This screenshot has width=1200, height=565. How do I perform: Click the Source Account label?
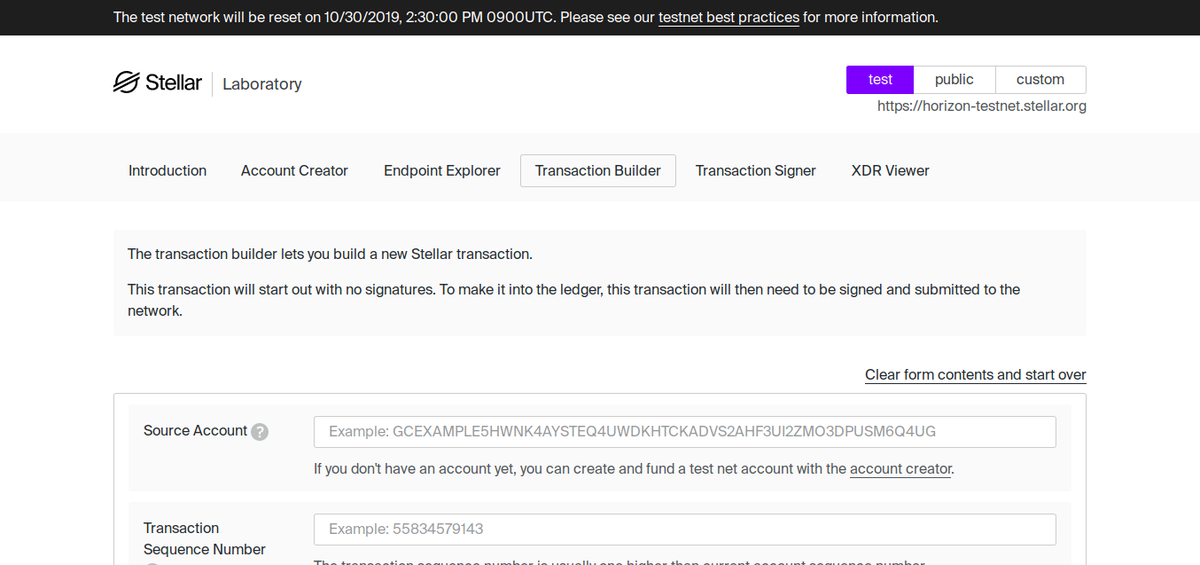point(195,431)
